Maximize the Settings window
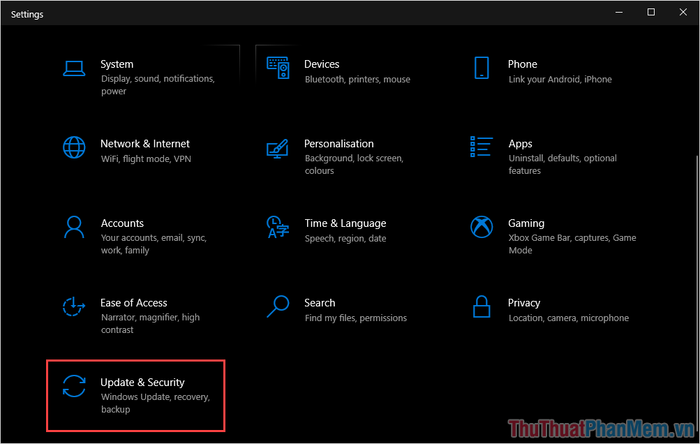Viewport: 700px width, 444px height. pos(651,12)
